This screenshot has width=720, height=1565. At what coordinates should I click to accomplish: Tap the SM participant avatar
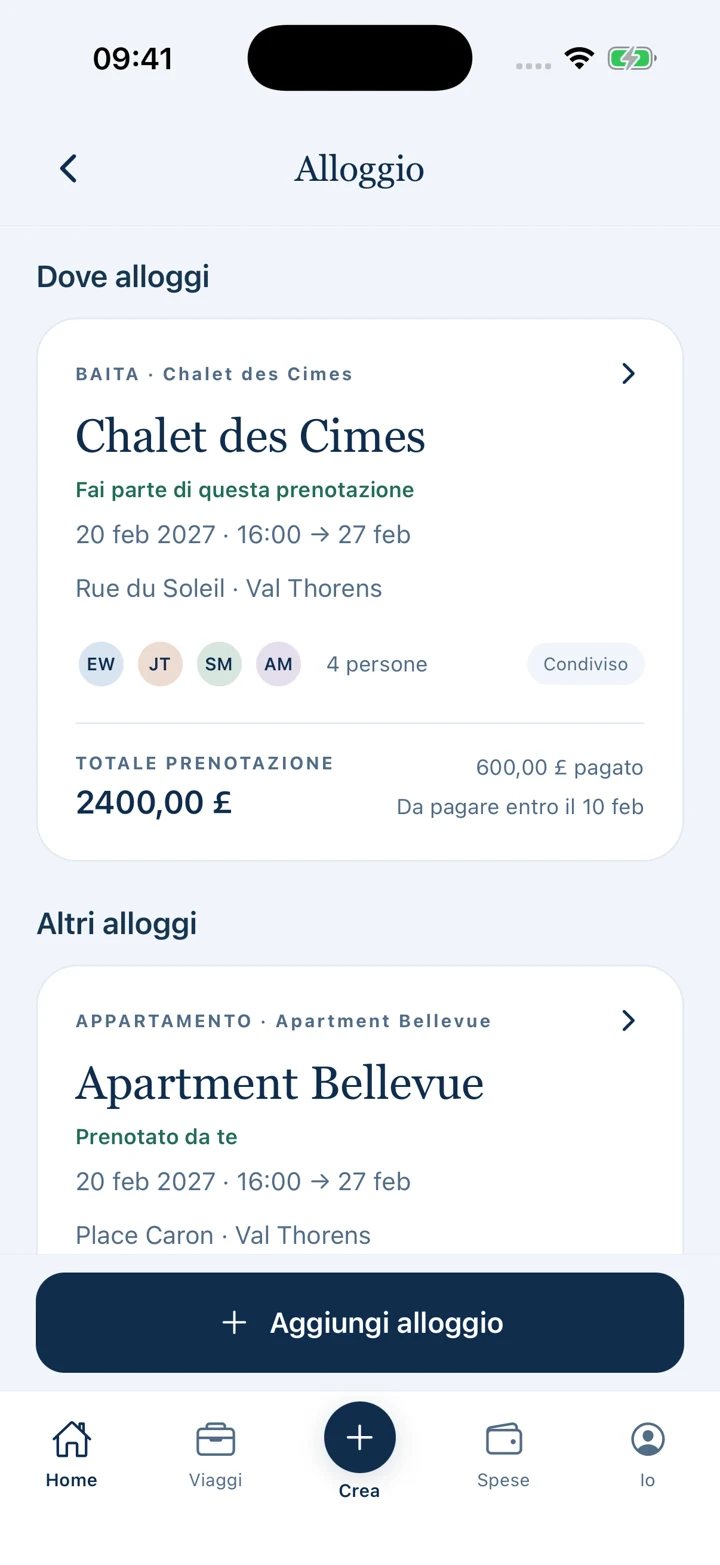[x=219, y=664]
